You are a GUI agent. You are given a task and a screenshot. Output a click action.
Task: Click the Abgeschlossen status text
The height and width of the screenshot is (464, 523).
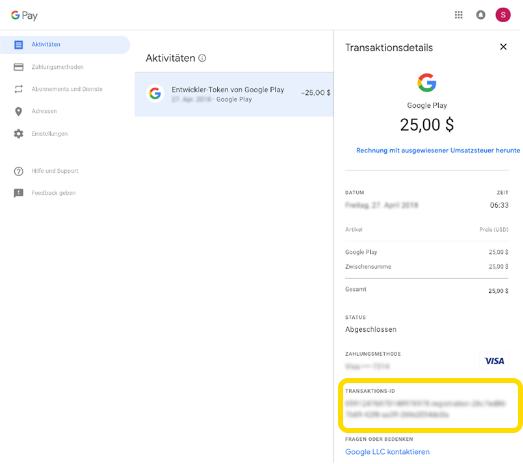coord(371,330)
